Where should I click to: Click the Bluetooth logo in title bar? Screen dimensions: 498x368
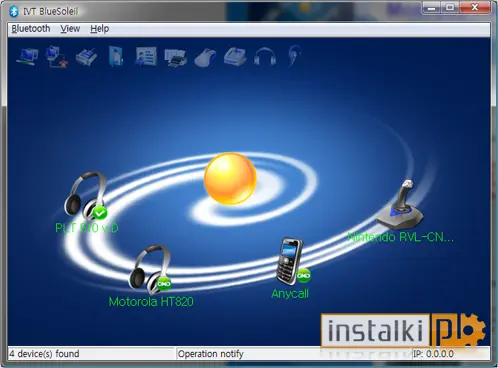coord(14,11)
